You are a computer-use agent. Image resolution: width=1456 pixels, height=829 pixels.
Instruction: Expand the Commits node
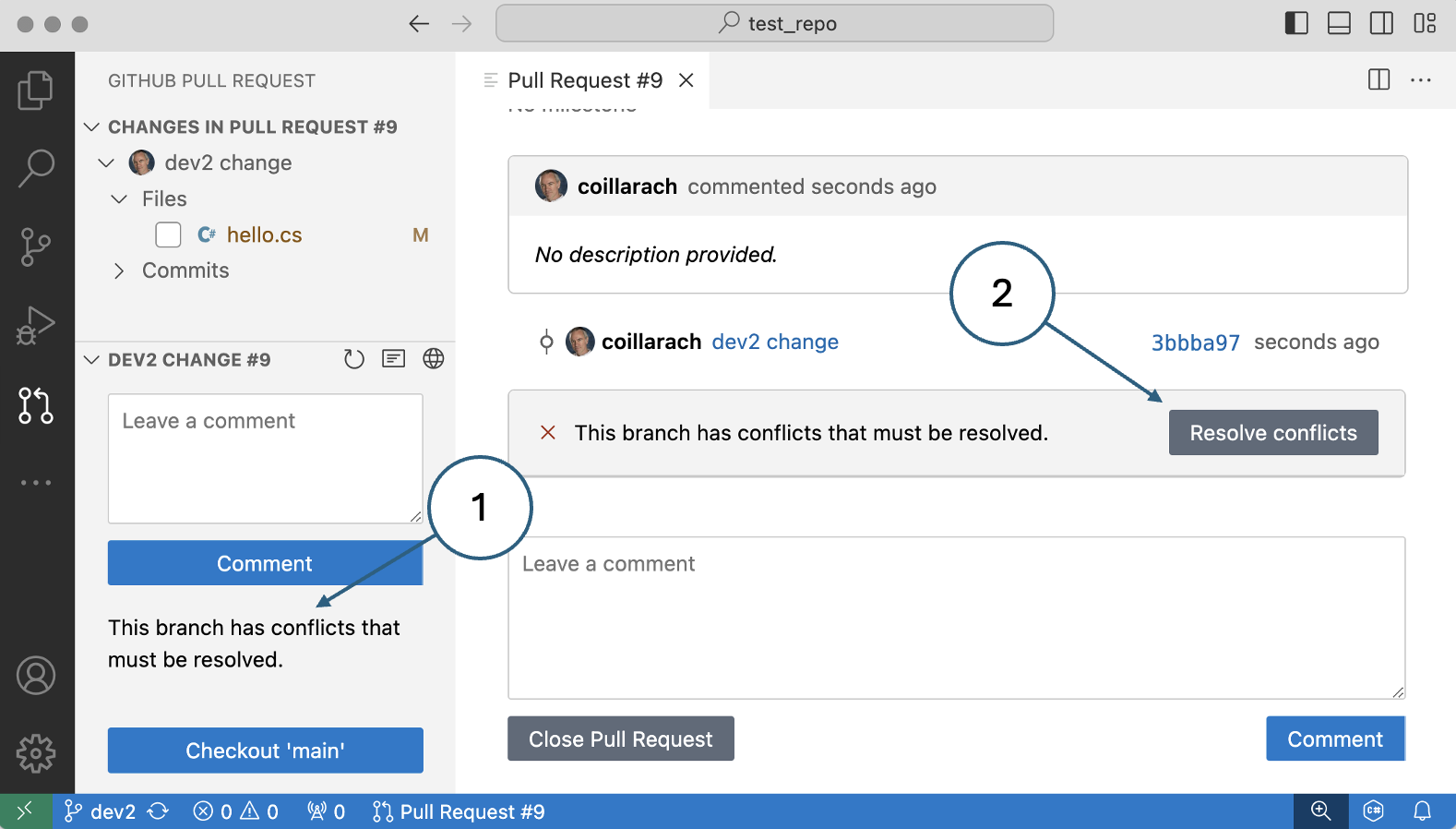pyautogui.click(x=119, y=271)
